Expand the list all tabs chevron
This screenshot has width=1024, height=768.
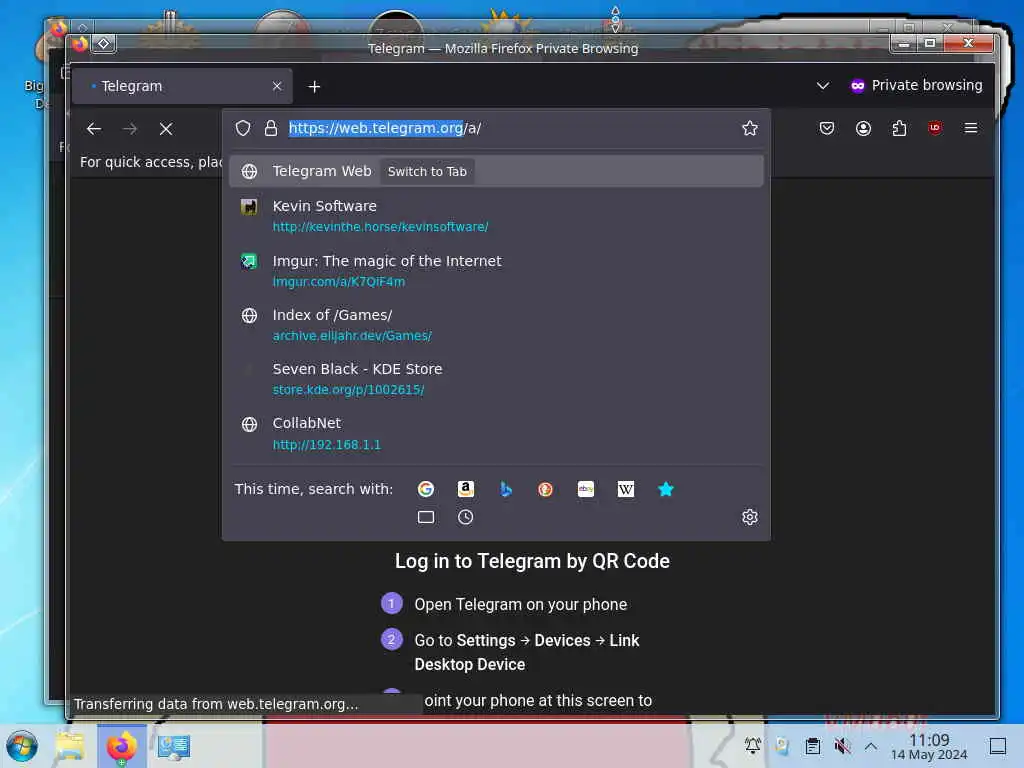(823, 86)
